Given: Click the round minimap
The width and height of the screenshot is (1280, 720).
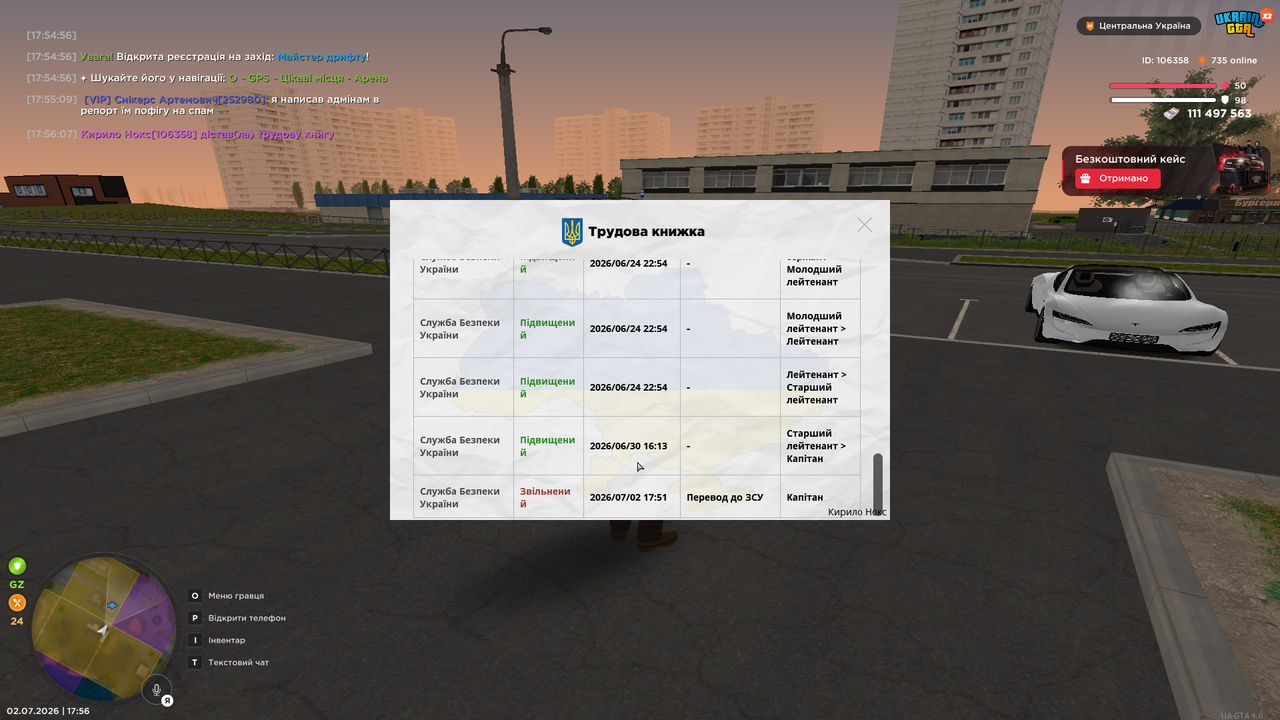Looking at the screenshot, I should (104, 629).
